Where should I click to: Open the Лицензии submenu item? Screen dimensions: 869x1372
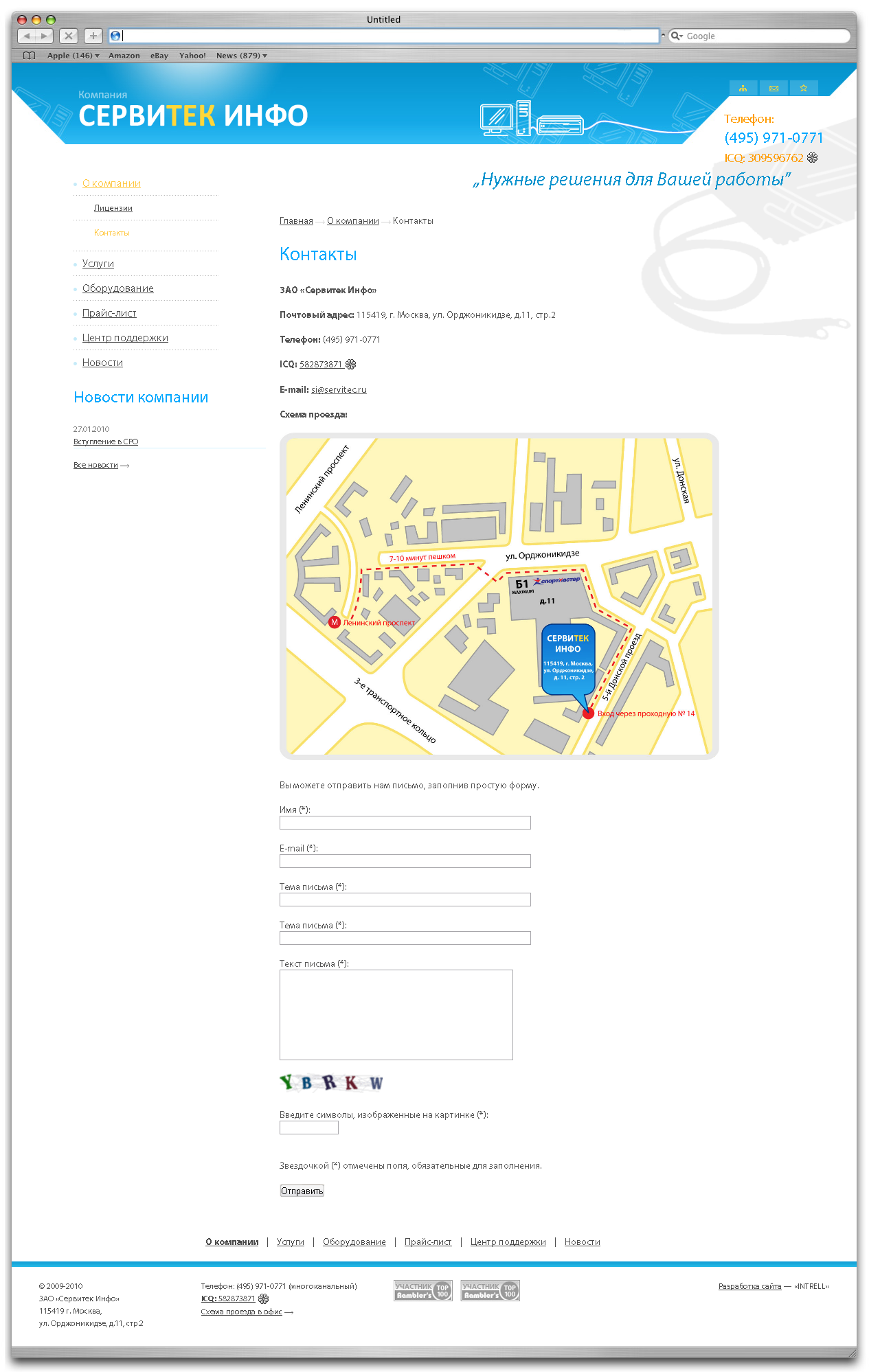click(x=113, y=208)
